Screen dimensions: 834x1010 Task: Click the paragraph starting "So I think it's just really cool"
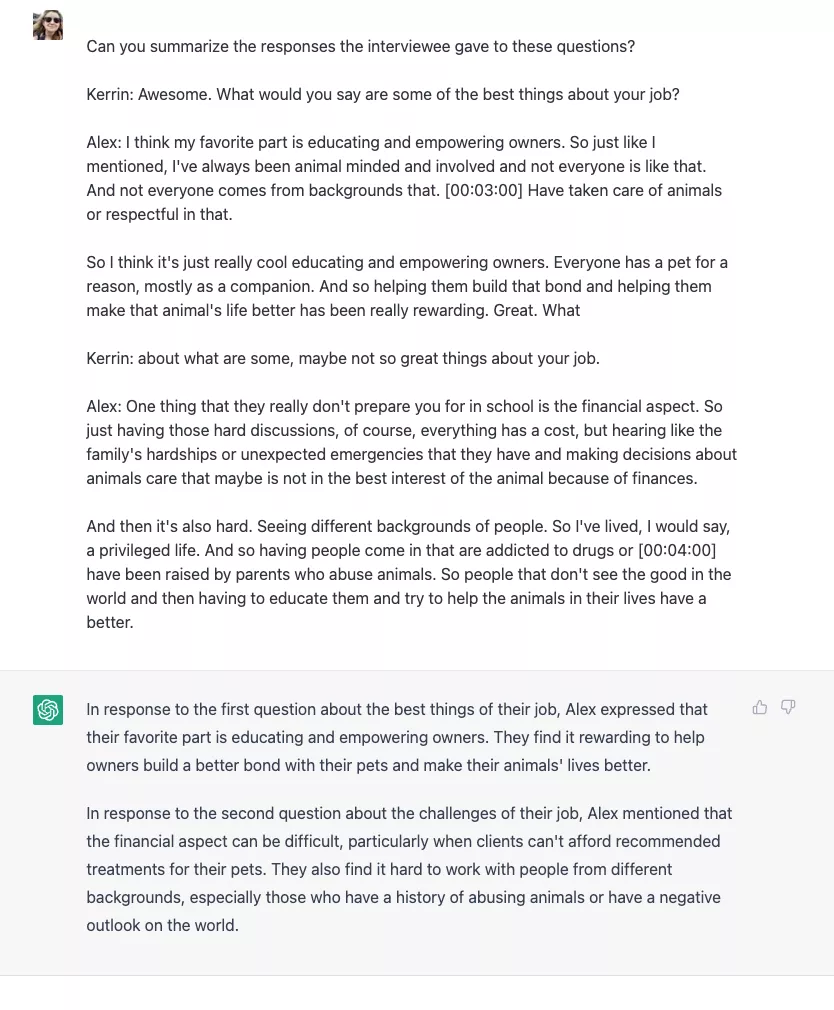pyautogui.click(x=407, y=286)
